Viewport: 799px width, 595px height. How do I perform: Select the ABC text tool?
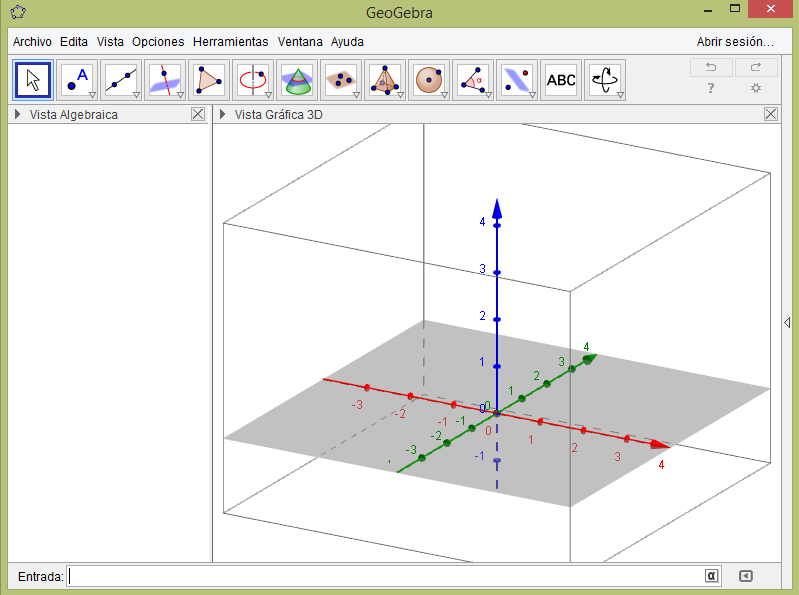coord(561,79)
